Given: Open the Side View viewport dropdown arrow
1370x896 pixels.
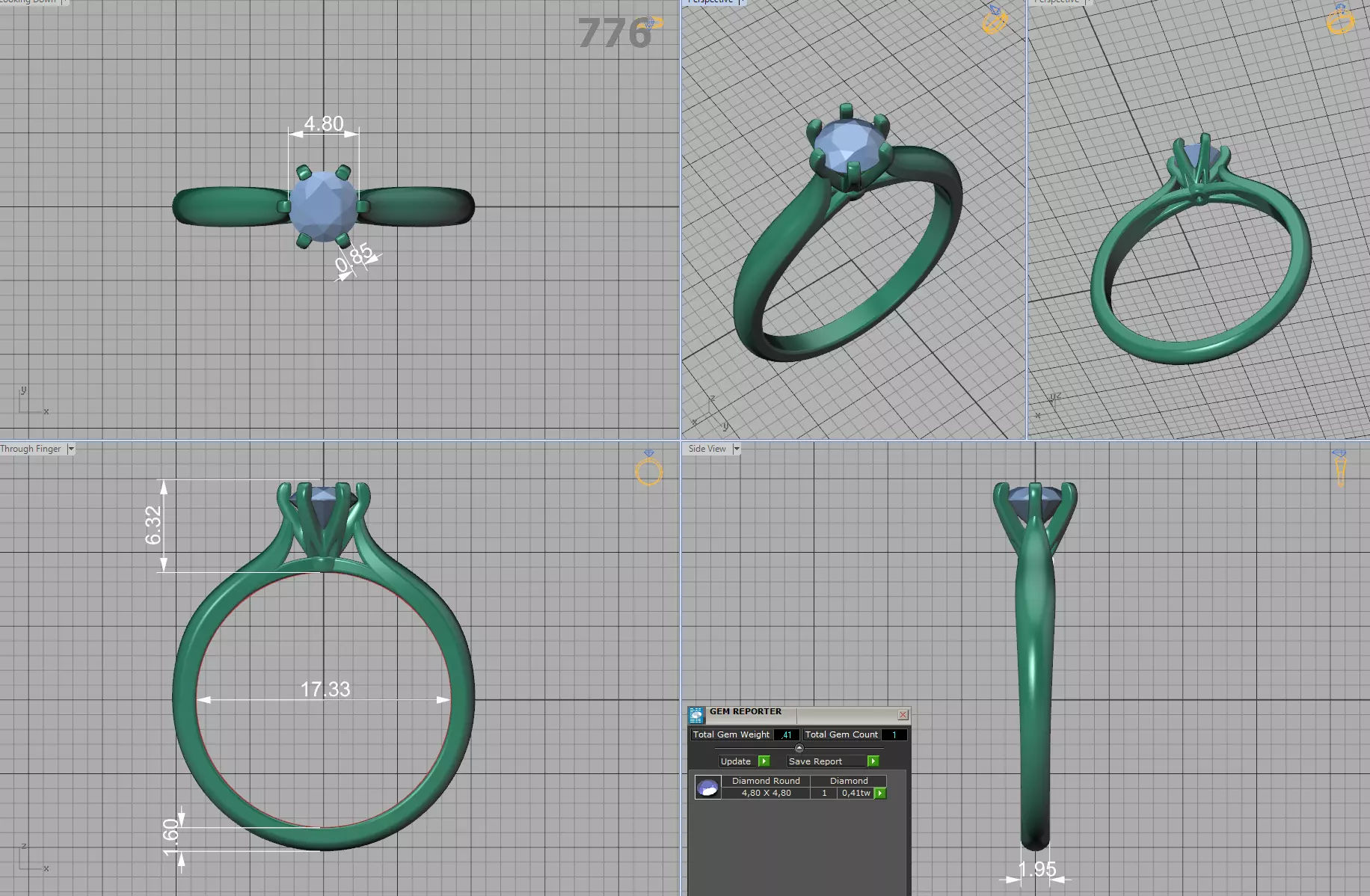Looking at the screenshot, I should point(737,449).
